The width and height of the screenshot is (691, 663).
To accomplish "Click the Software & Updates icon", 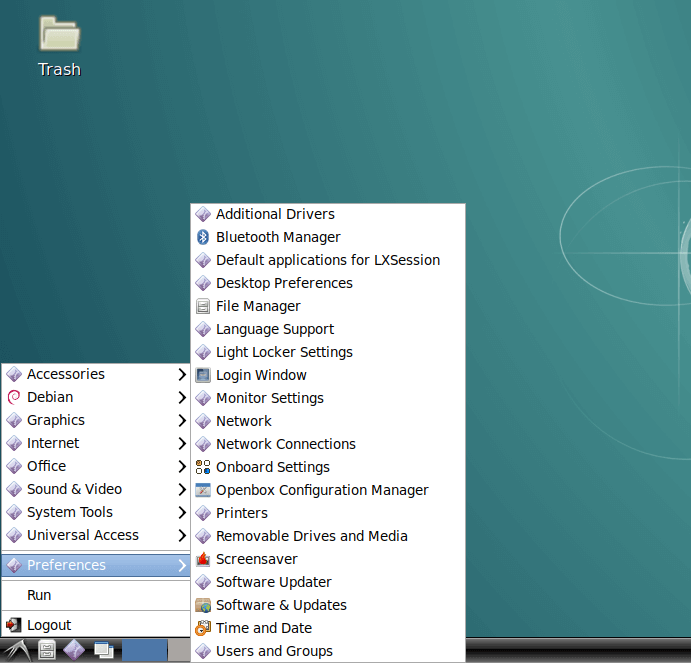I will (x=203, y=605).
